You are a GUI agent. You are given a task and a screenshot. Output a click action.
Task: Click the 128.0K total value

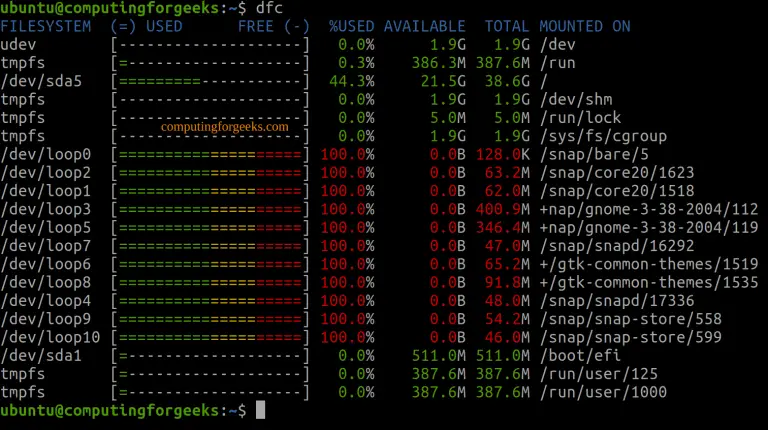[x=503, y=155]
